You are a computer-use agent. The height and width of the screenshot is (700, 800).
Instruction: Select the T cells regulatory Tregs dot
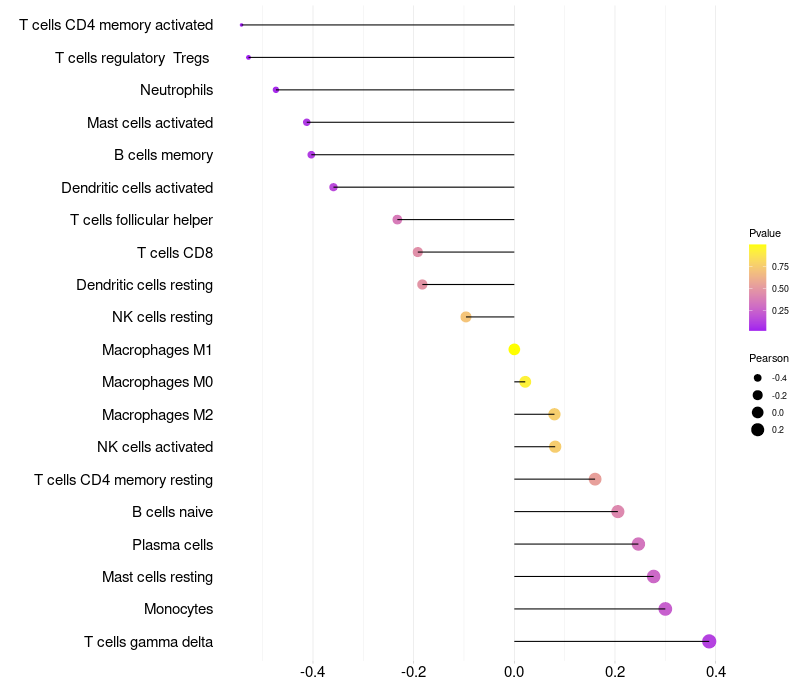click(248, 58)
